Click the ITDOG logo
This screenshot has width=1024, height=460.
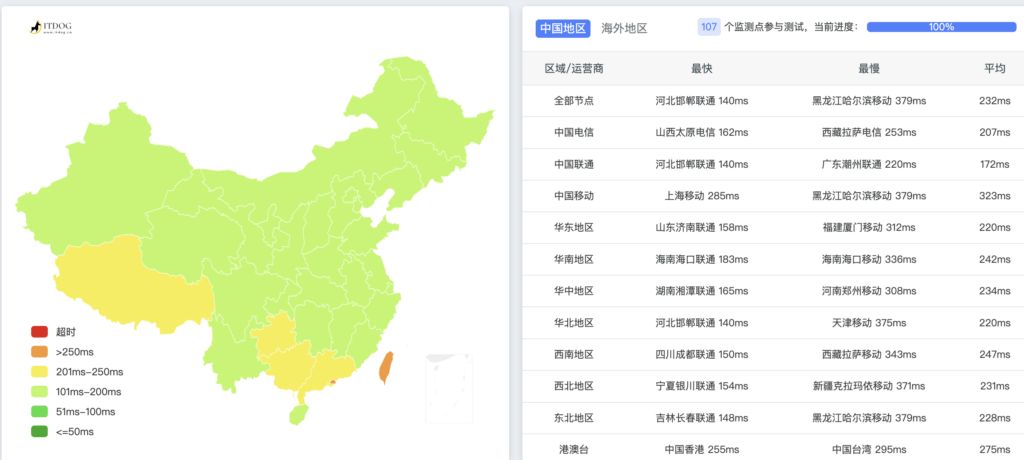point(51,27)
